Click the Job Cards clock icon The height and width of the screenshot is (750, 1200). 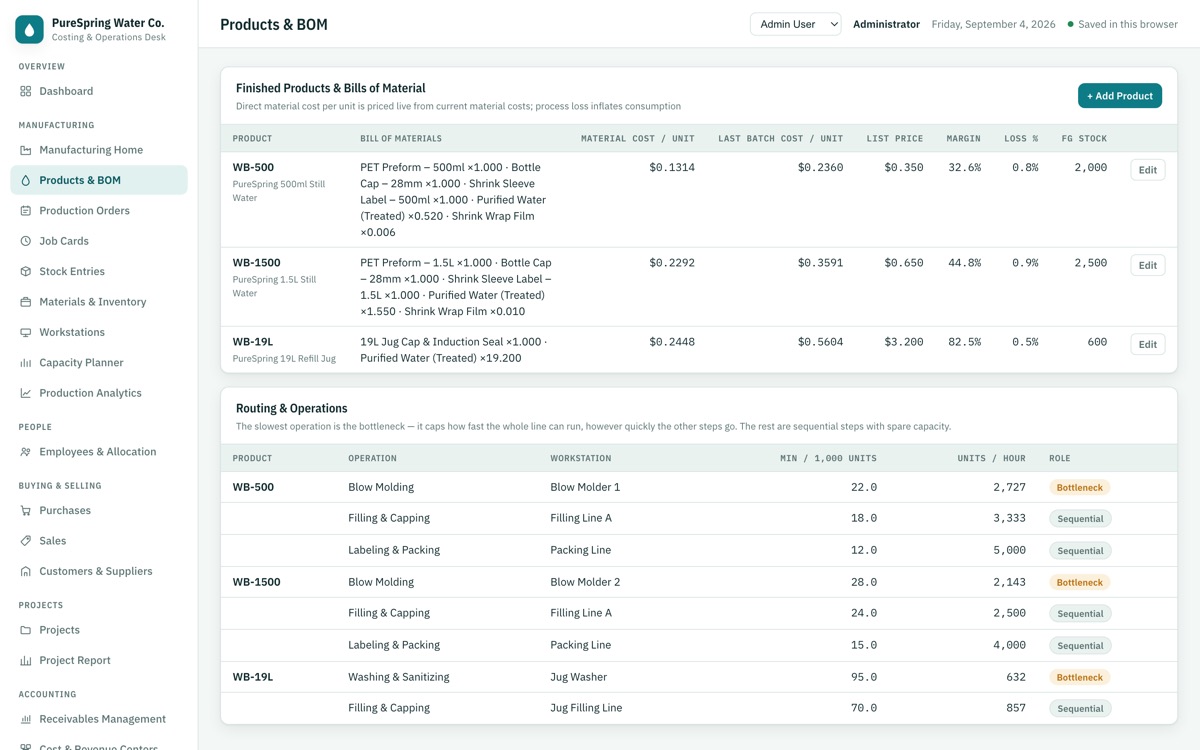26,241
